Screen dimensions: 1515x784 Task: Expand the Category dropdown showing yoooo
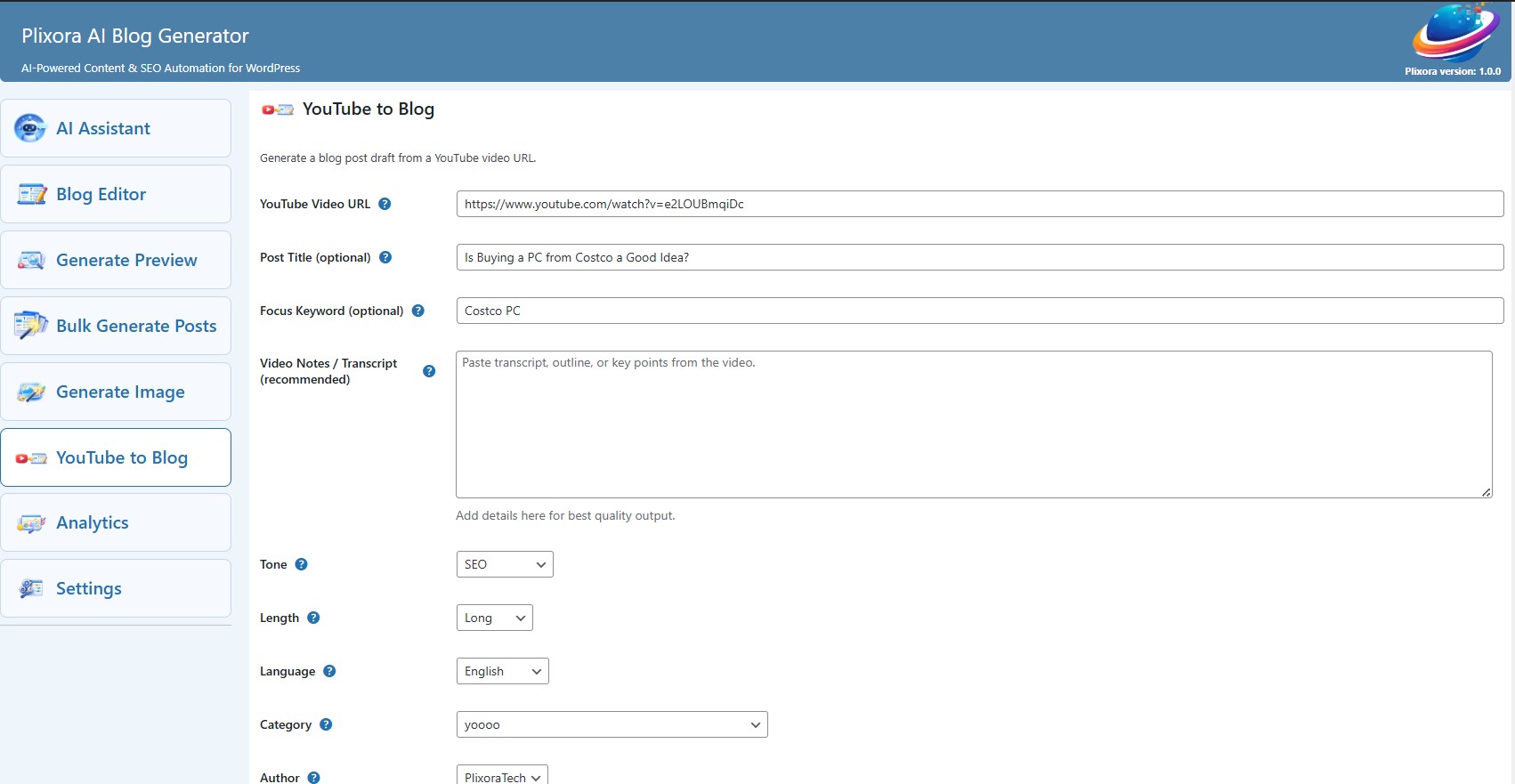click(612, 724)
